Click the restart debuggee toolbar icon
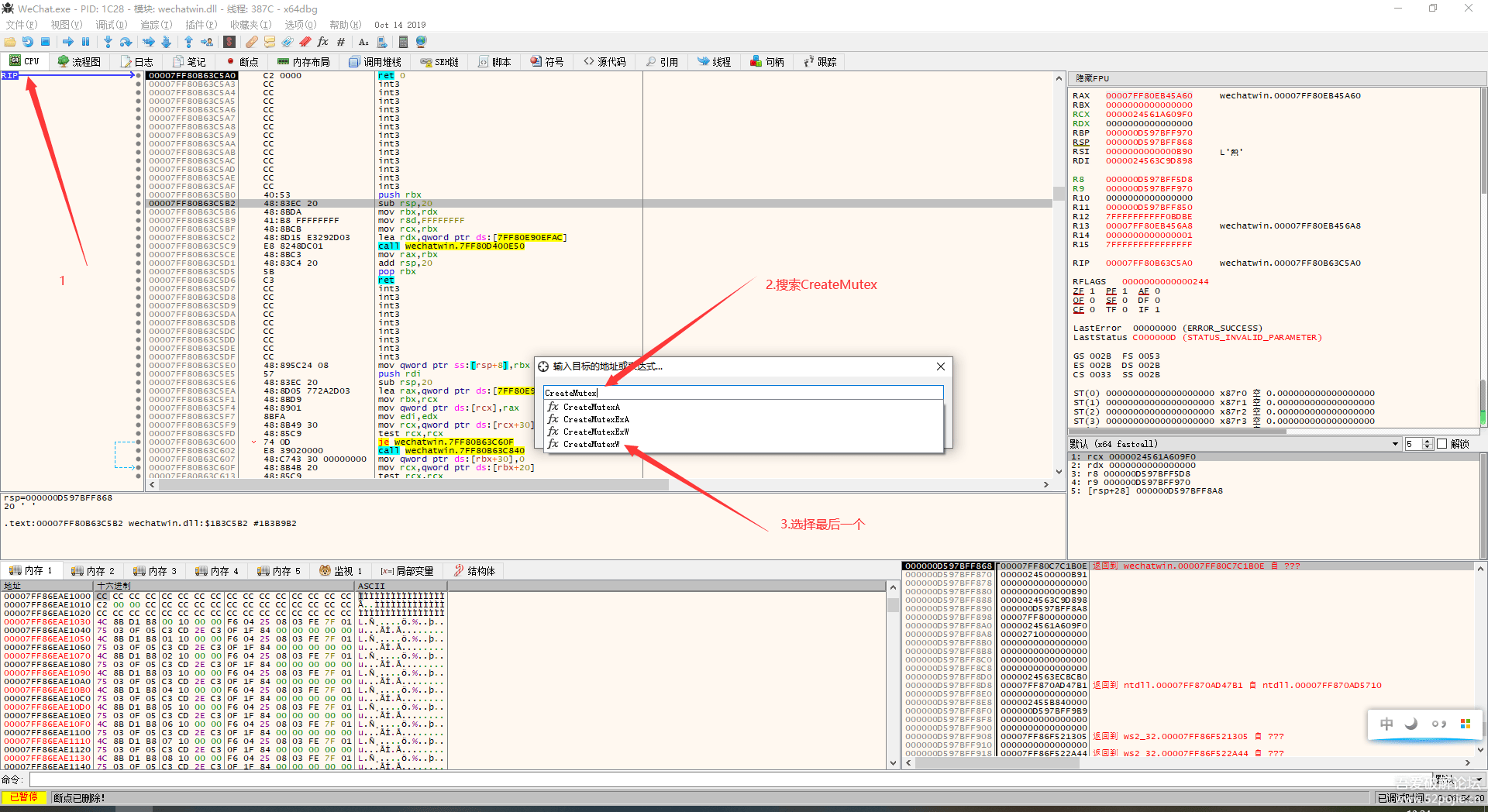 pos(28,42)
